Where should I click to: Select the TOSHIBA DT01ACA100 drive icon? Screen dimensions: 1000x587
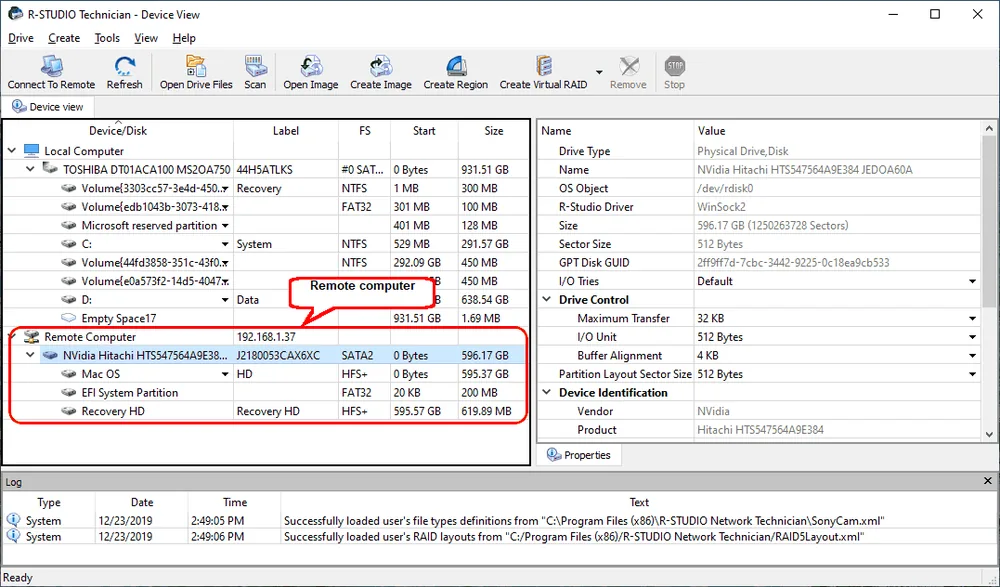pyautogui.click(x=50, y=168)
